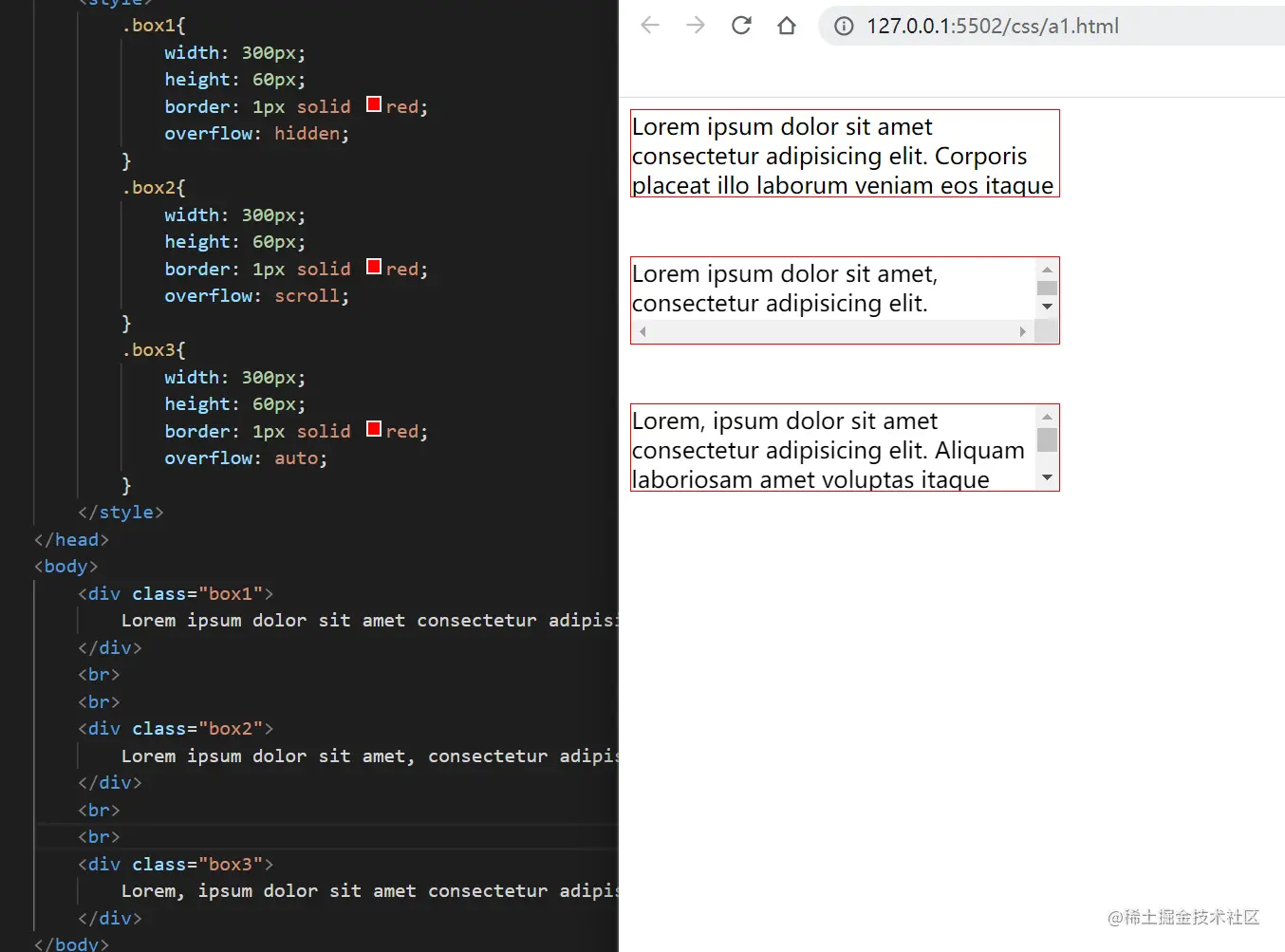Screen dimensions: 1285x952
Task: Click the .box2 selector in code
Action: (x=154, y=188)
